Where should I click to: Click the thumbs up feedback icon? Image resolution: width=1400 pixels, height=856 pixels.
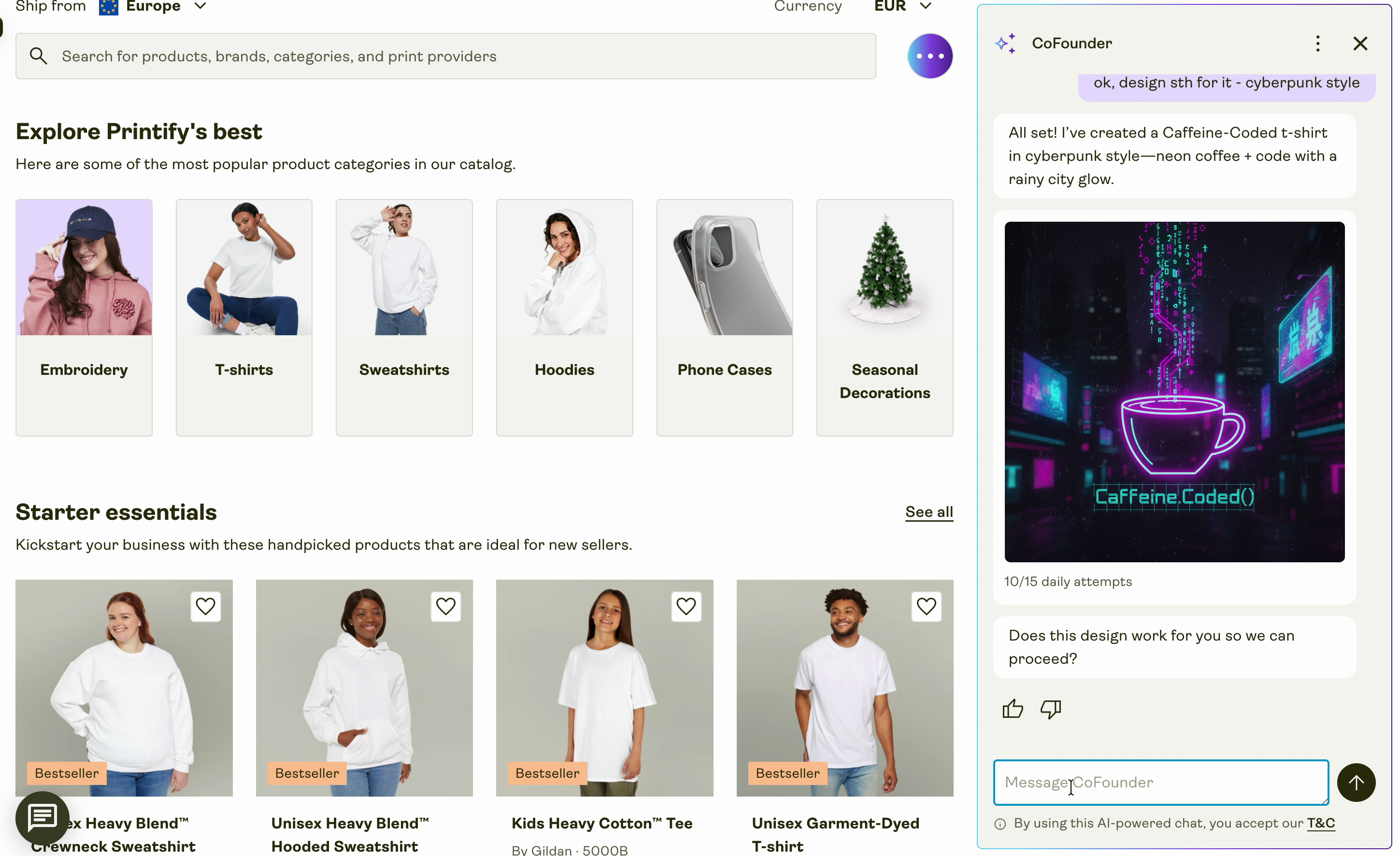click(1012, 709)
